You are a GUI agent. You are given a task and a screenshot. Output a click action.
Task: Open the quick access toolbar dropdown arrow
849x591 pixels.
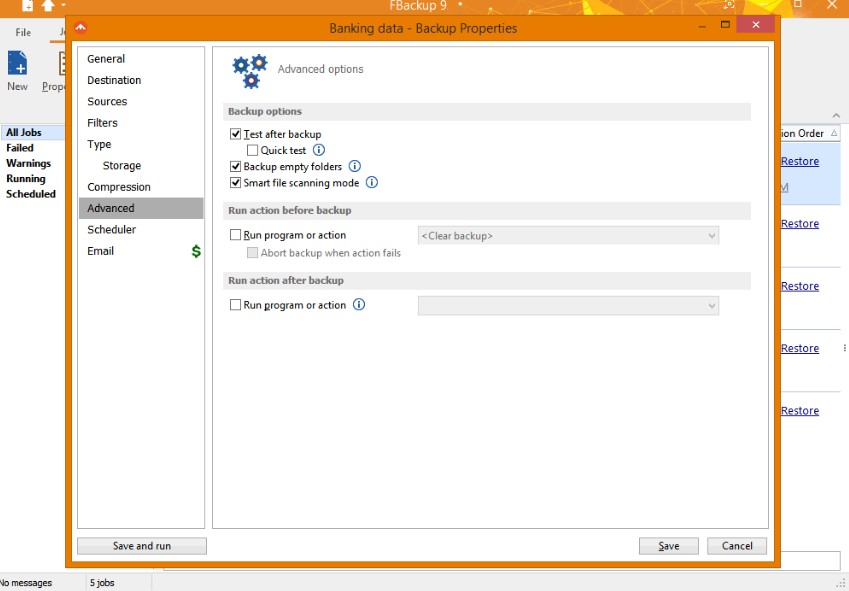62,6
